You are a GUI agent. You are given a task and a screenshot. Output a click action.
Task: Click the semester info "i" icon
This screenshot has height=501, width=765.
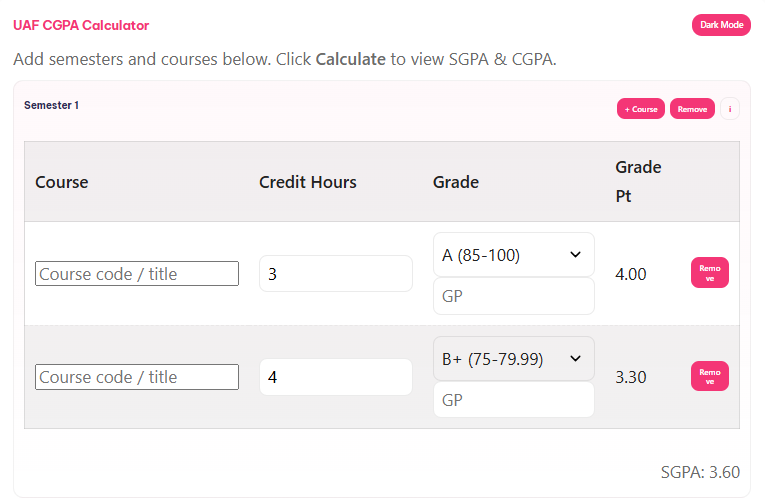(730, 109)
